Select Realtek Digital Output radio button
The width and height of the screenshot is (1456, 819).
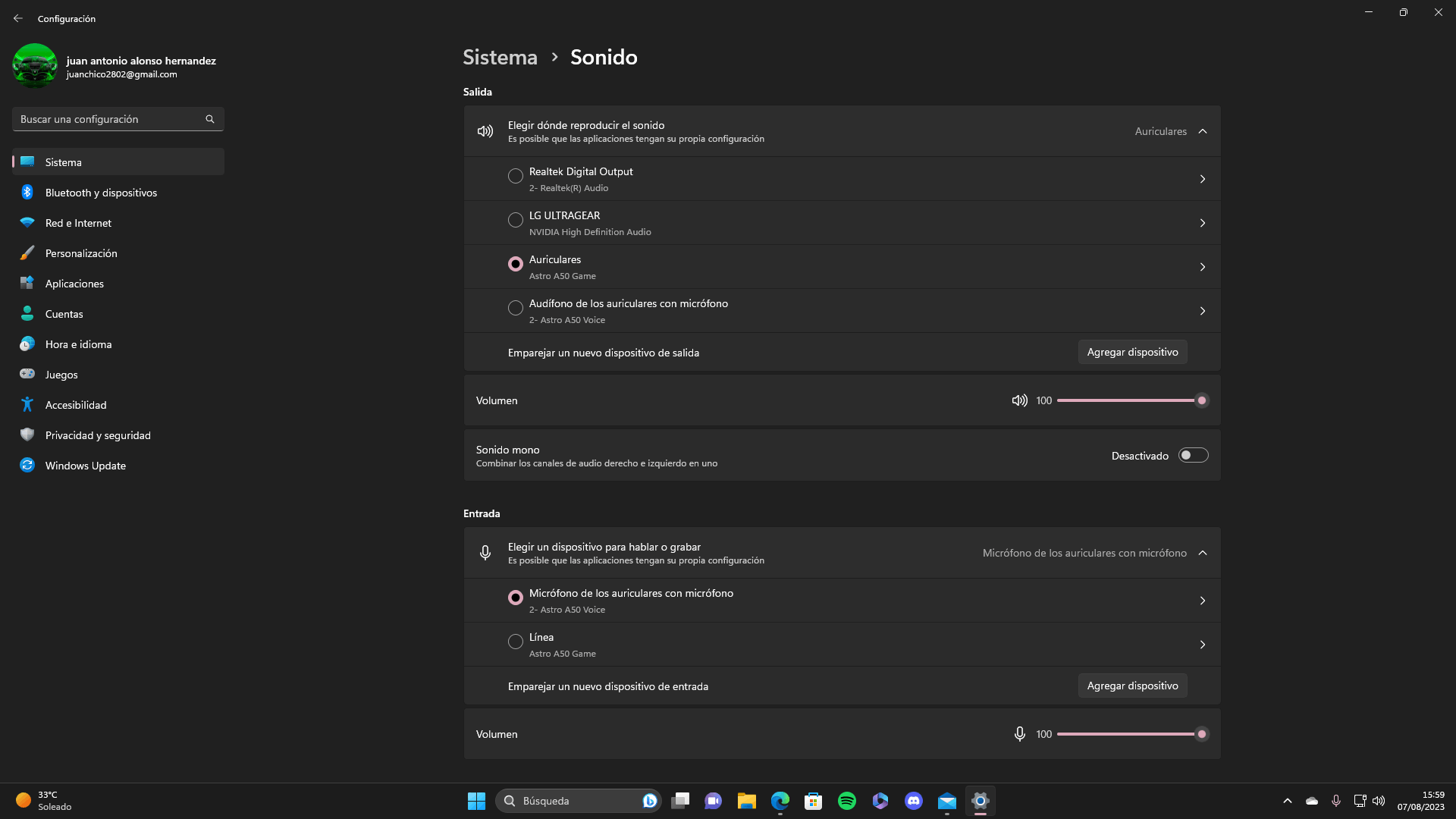click(516, 176)
